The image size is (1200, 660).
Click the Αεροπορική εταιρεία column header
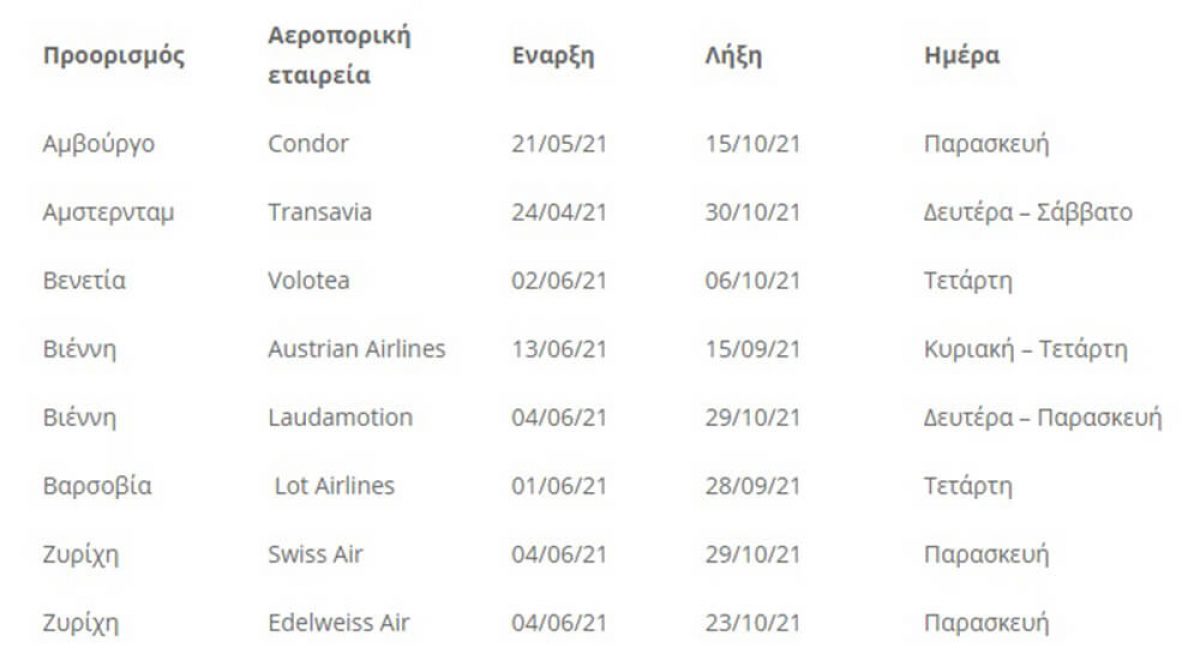[x=339, y=55]
